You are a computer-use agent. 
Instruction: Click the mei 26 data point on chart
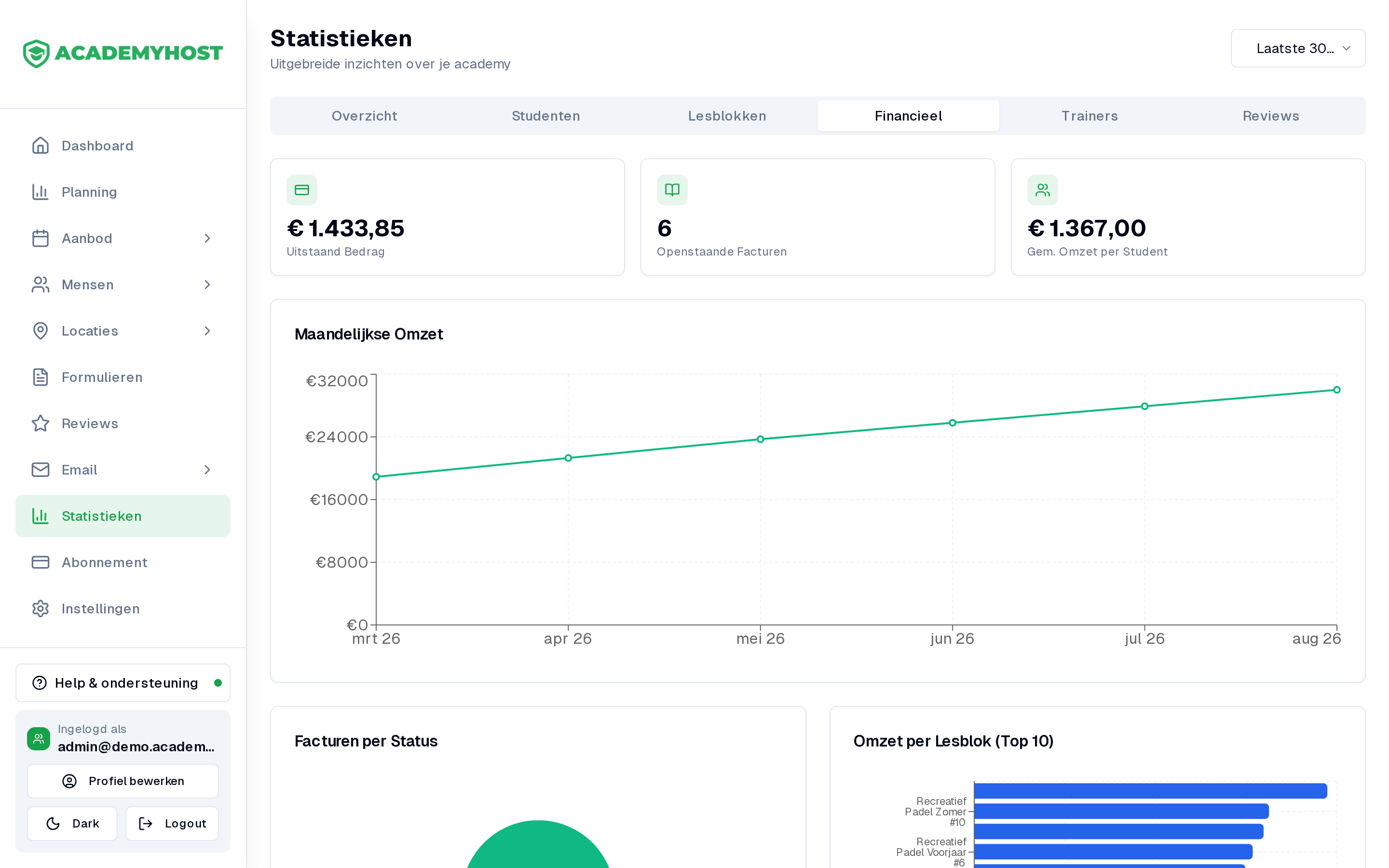(x=761, y=439)
